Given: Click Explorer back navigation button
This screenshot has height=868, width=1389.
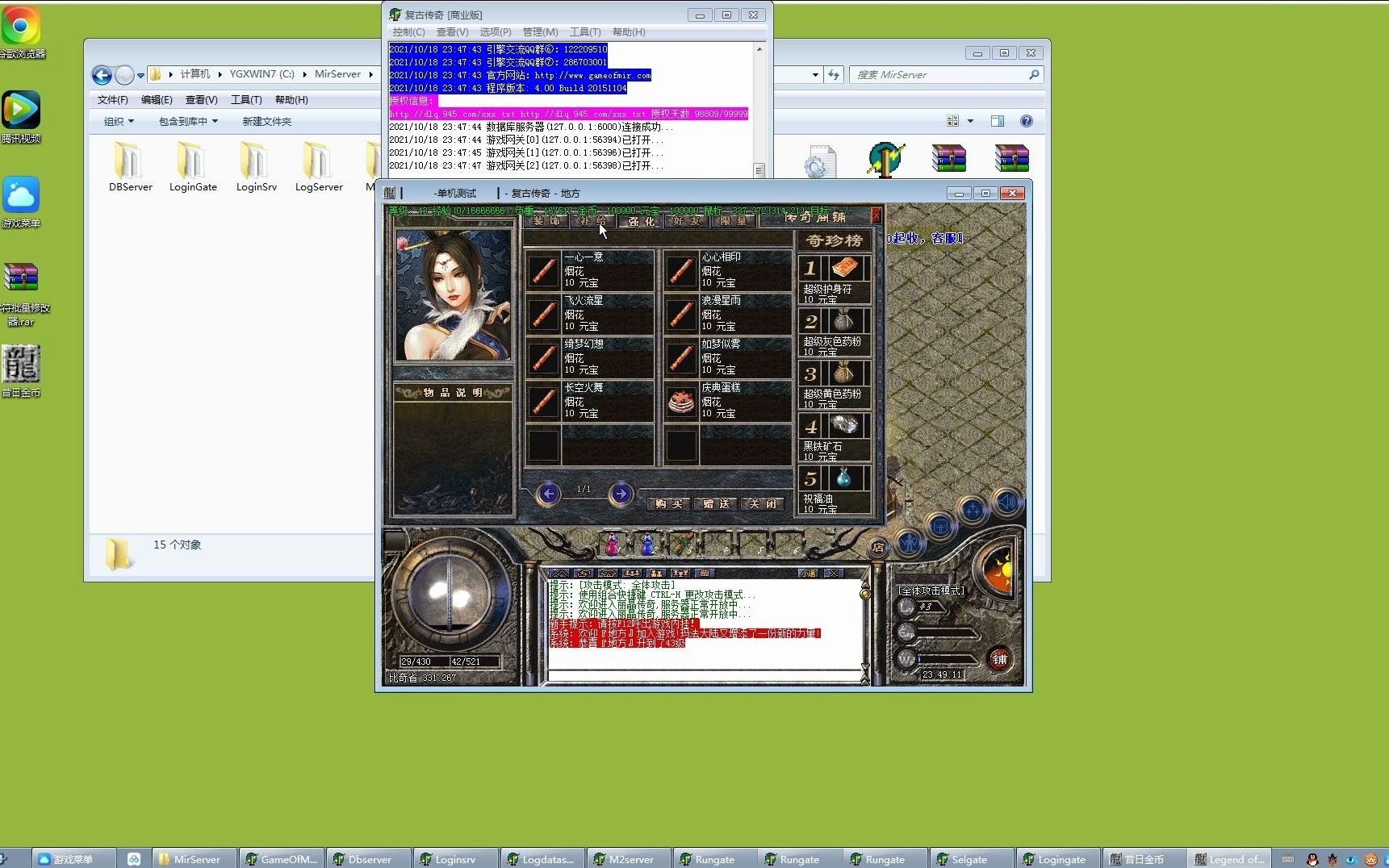Looking at the screenshot, I should [x=102, y=76].
